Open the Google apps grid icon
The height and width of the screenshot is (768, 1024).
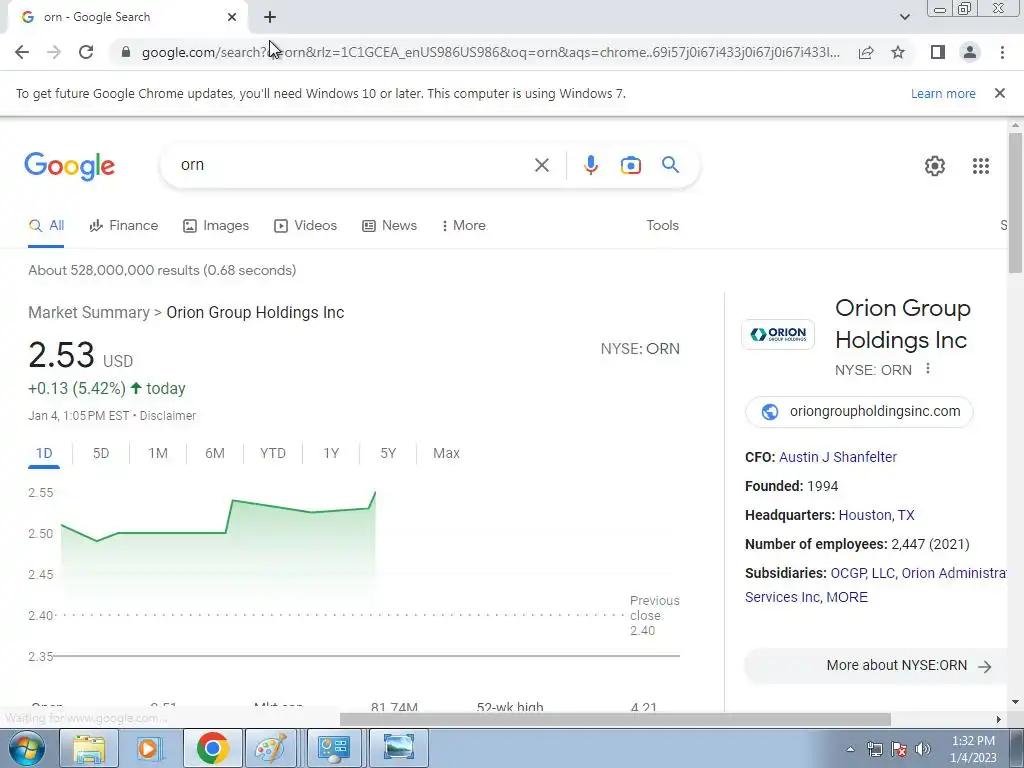tap(980, 166)
